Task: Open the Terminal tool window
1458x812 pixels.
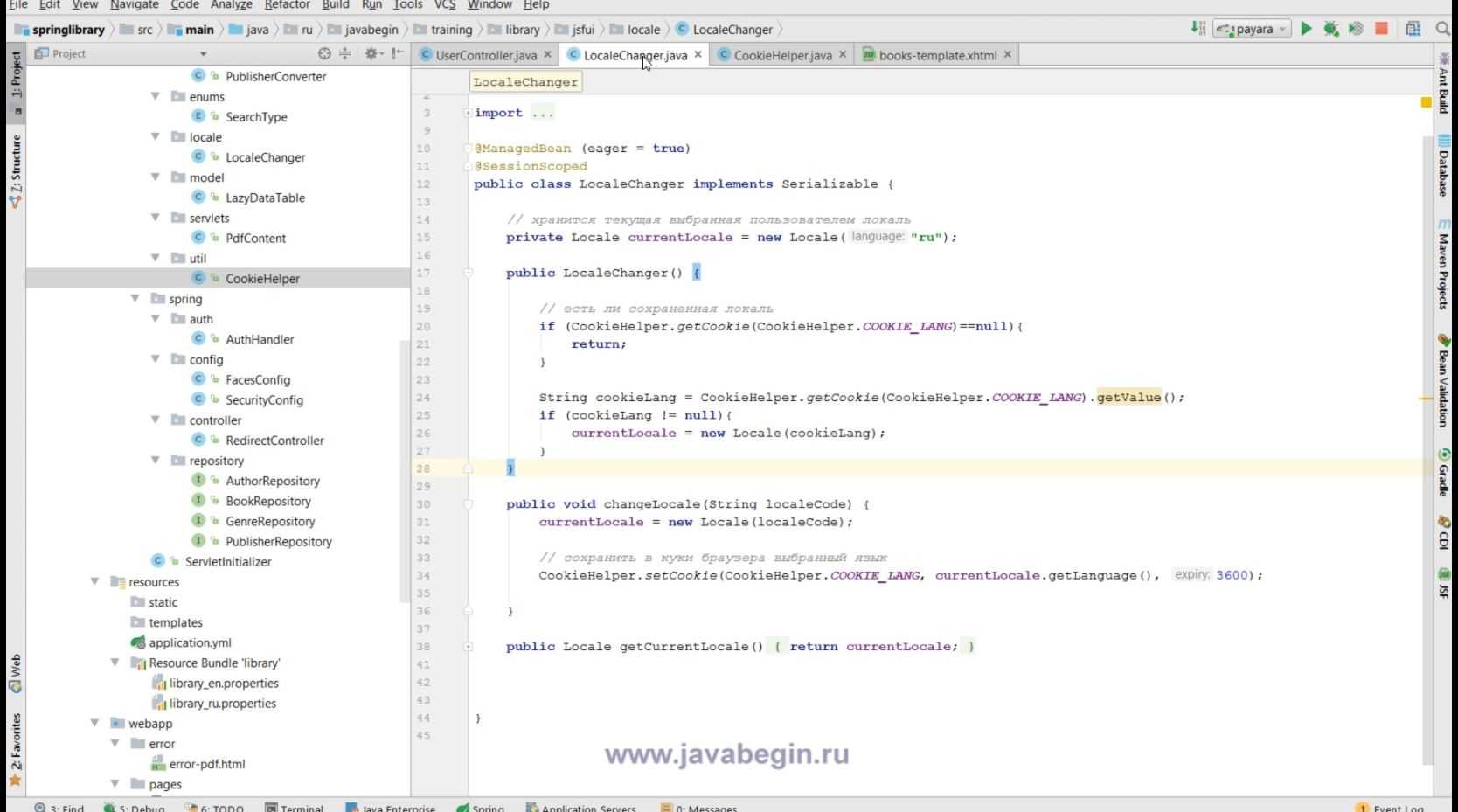Action: [295, 807]
